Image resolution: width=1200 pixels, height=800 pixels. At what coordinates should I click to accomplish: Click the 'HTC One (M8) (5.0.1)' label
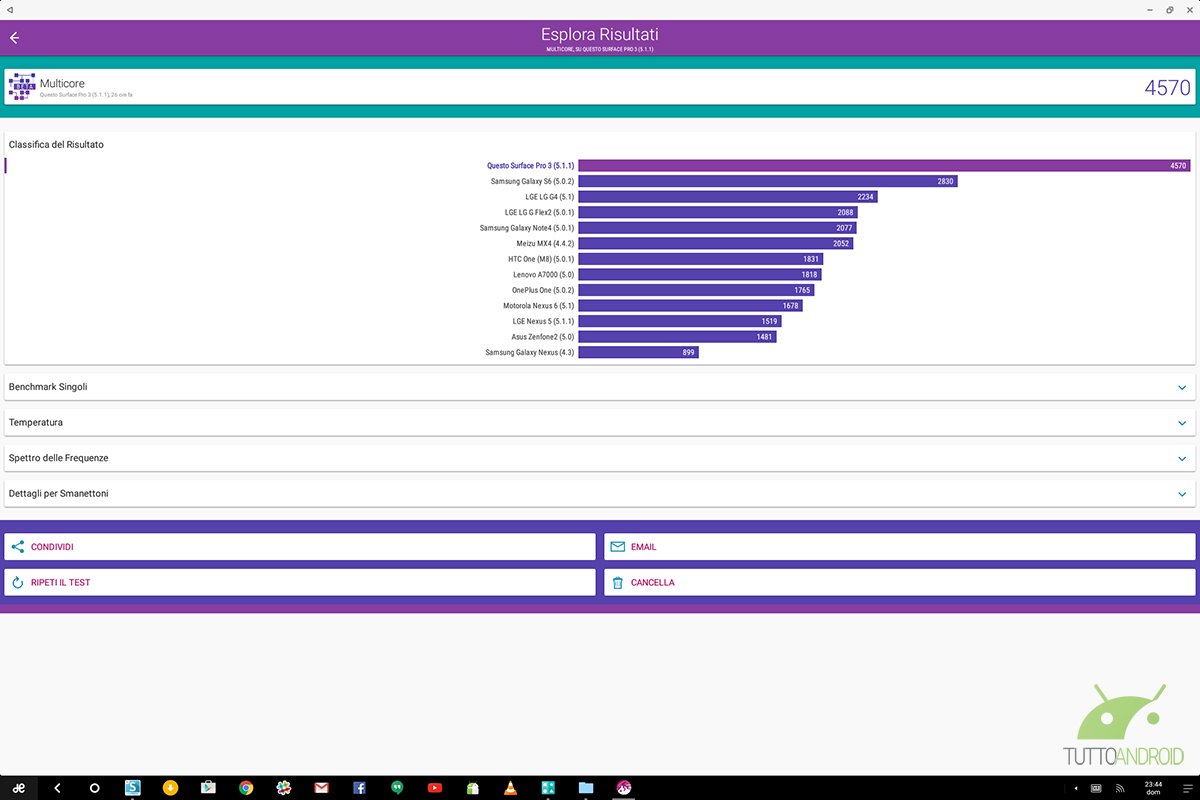point(541,259)
